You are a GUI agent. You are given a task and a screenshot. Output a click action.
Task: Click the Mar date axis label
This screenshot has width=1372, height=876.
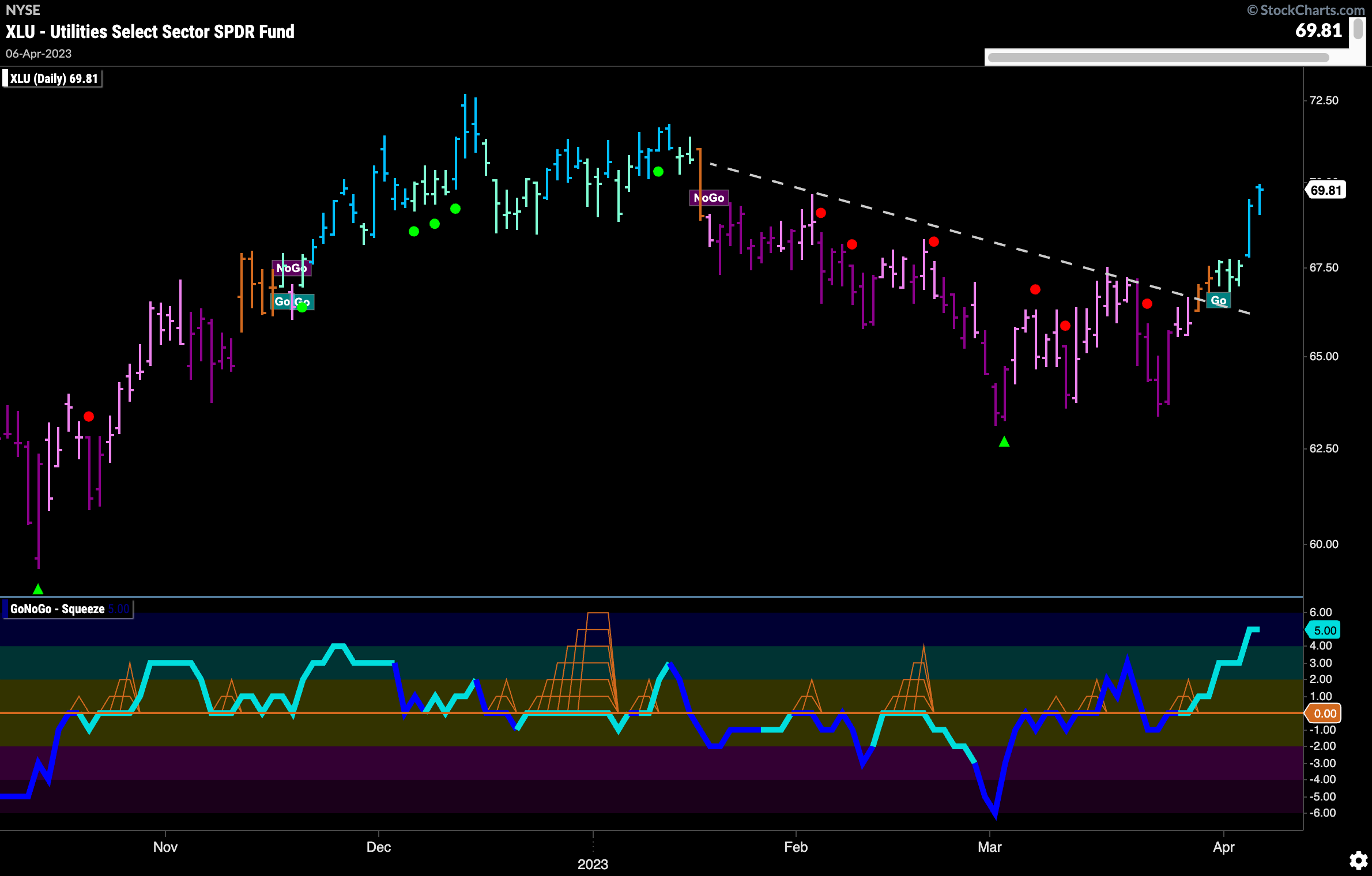click(x=990, y=847)
